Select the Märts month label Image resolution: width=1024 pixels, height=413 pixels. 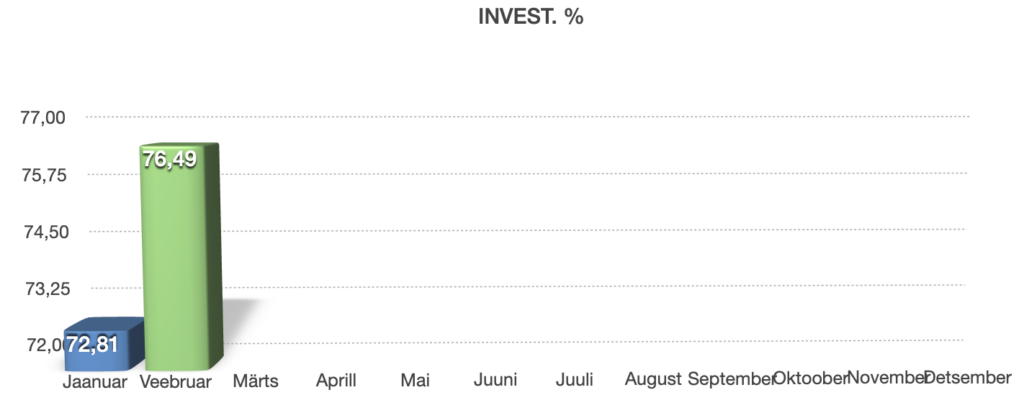click(255, 381)
